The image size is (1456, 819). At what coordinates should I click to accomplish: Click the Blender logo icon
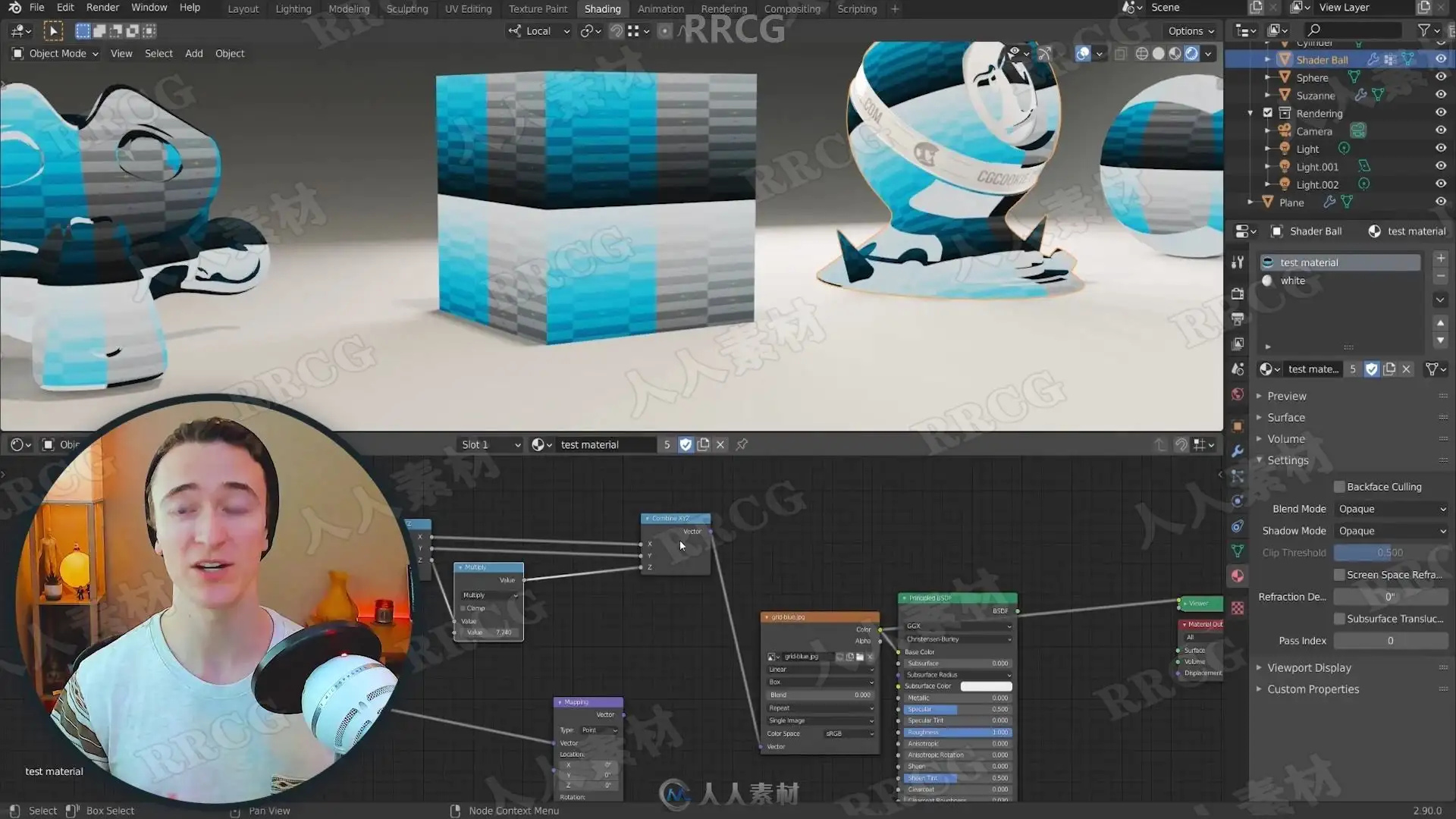pos(14,8)
